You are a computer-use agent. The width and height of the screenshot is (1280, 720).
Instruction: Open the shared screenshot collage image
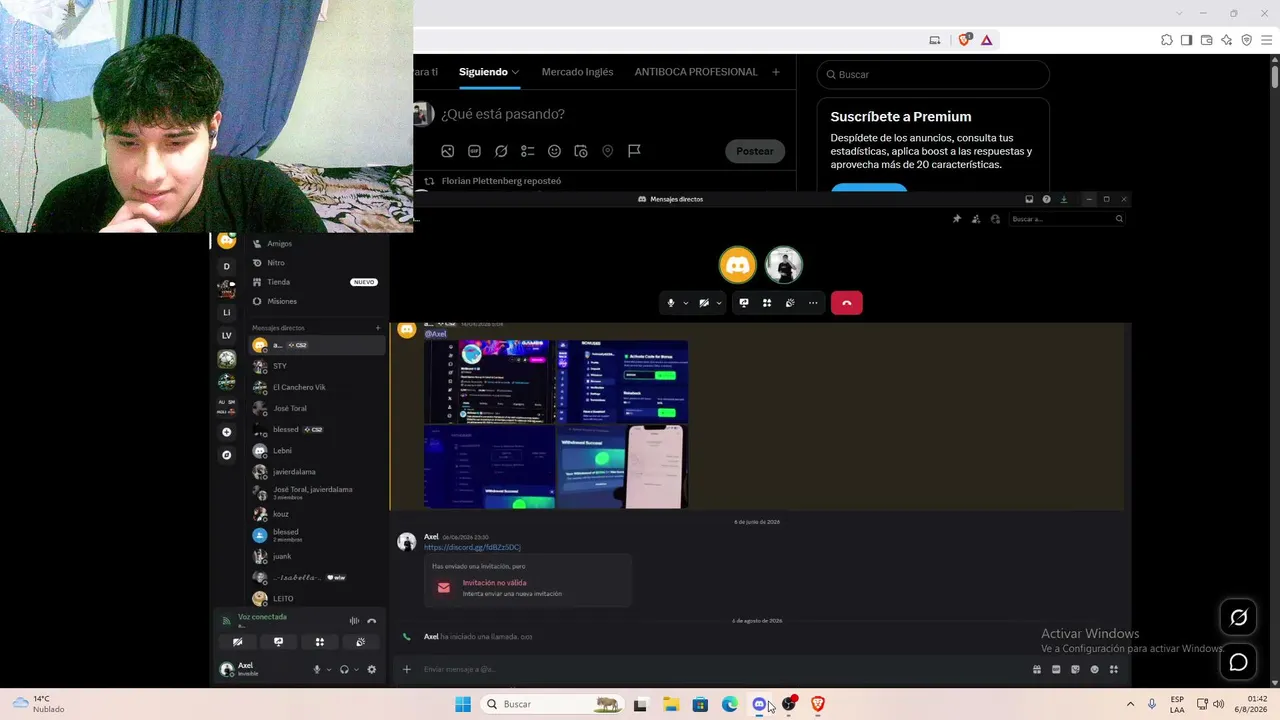[x=556, y=424]
